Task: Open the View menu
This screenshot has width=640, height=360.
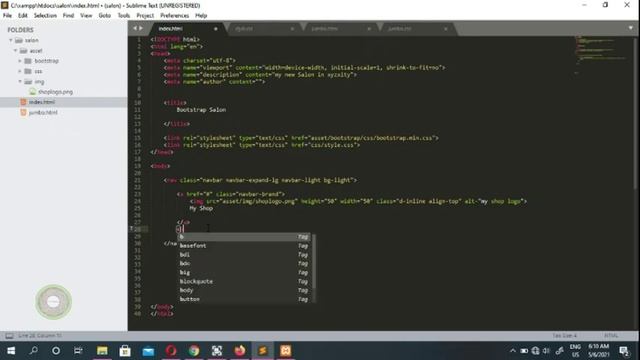Action: click(x=86, y=16)
